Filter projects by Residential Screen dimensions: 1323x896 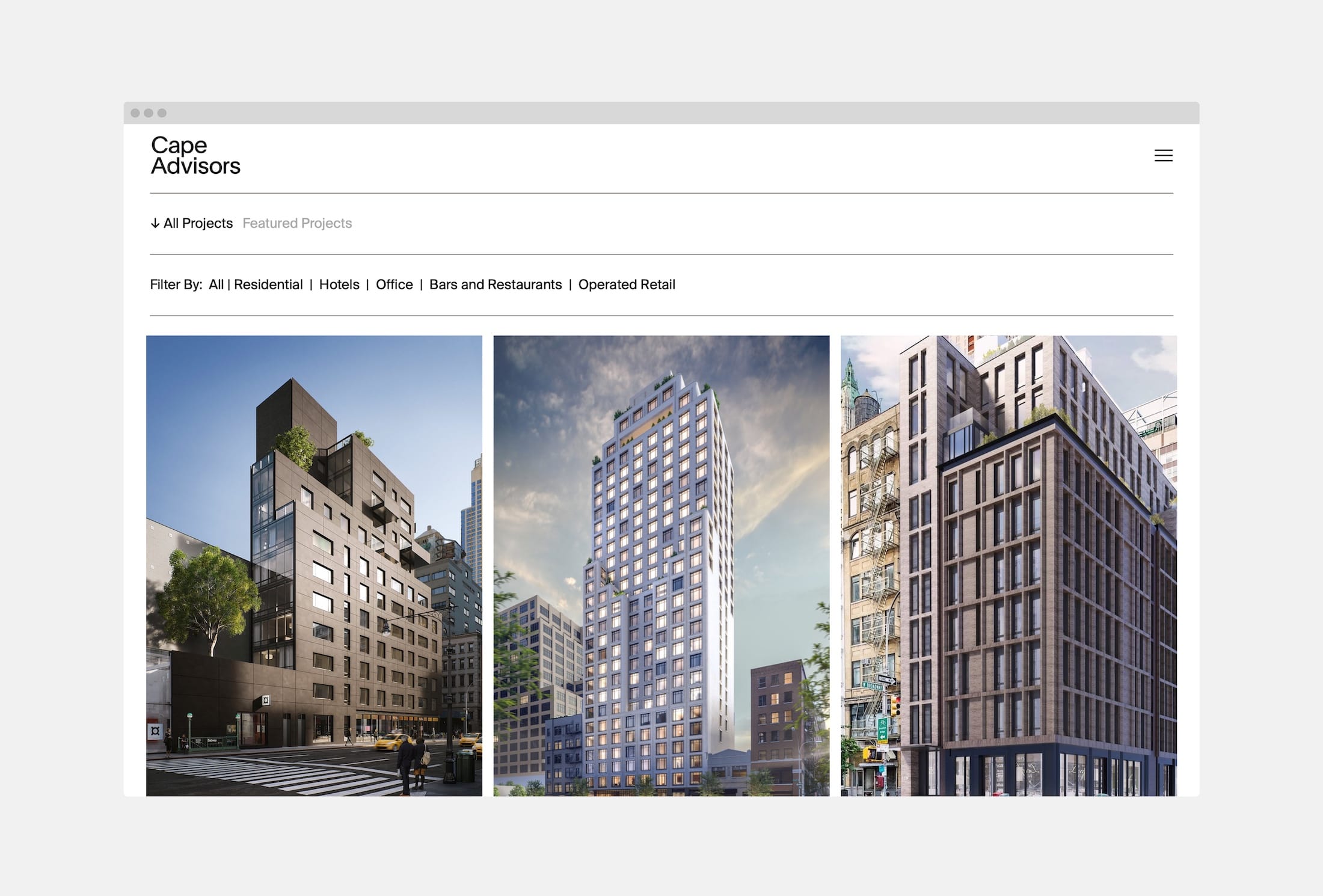[268, 284]
